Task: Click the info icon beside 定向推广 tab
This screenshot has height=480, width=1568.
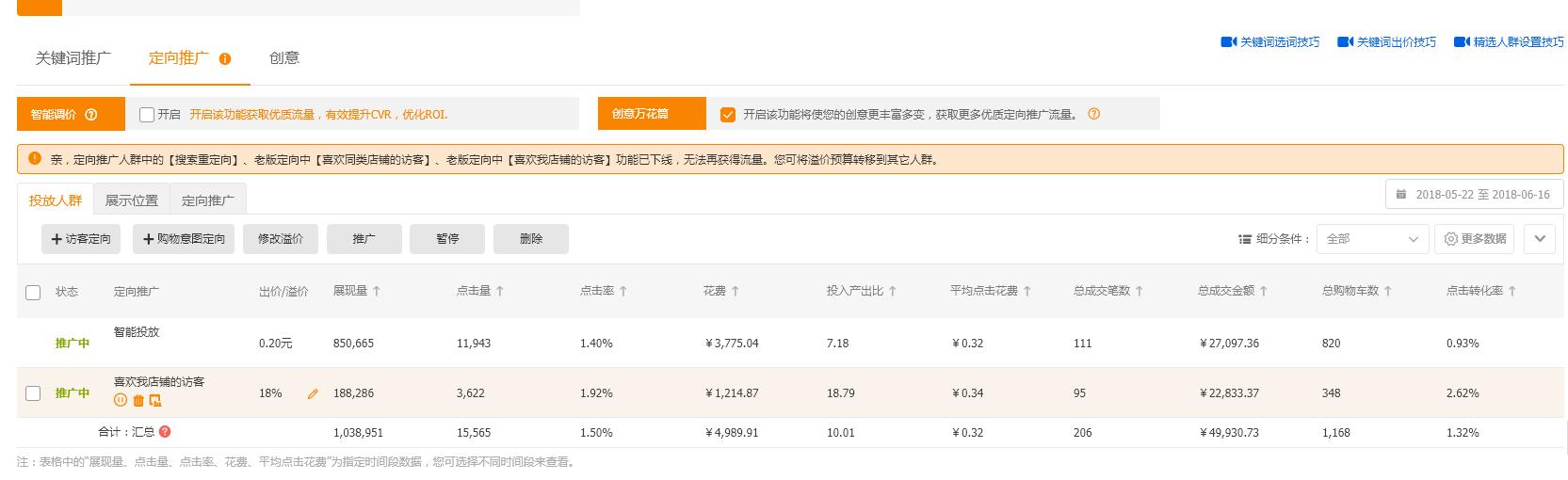Action: coord(225,58)
